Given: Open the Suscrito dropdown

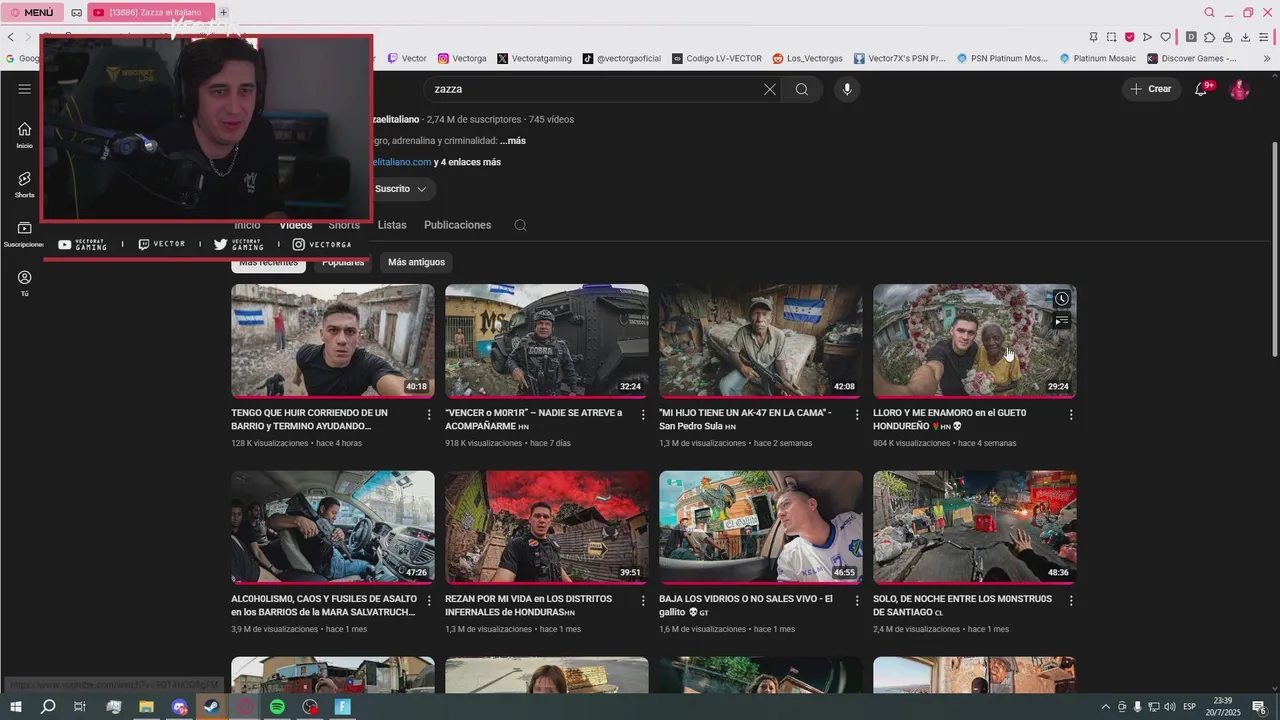Looking at the screenshot, I should [x=400, y=189].
